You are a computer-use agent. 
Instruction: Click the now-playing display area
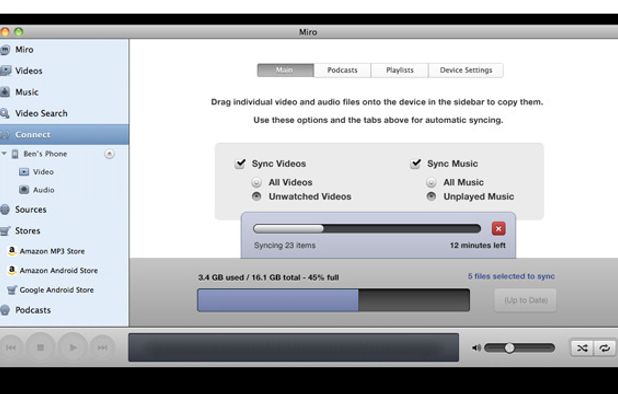click(294, 348)
